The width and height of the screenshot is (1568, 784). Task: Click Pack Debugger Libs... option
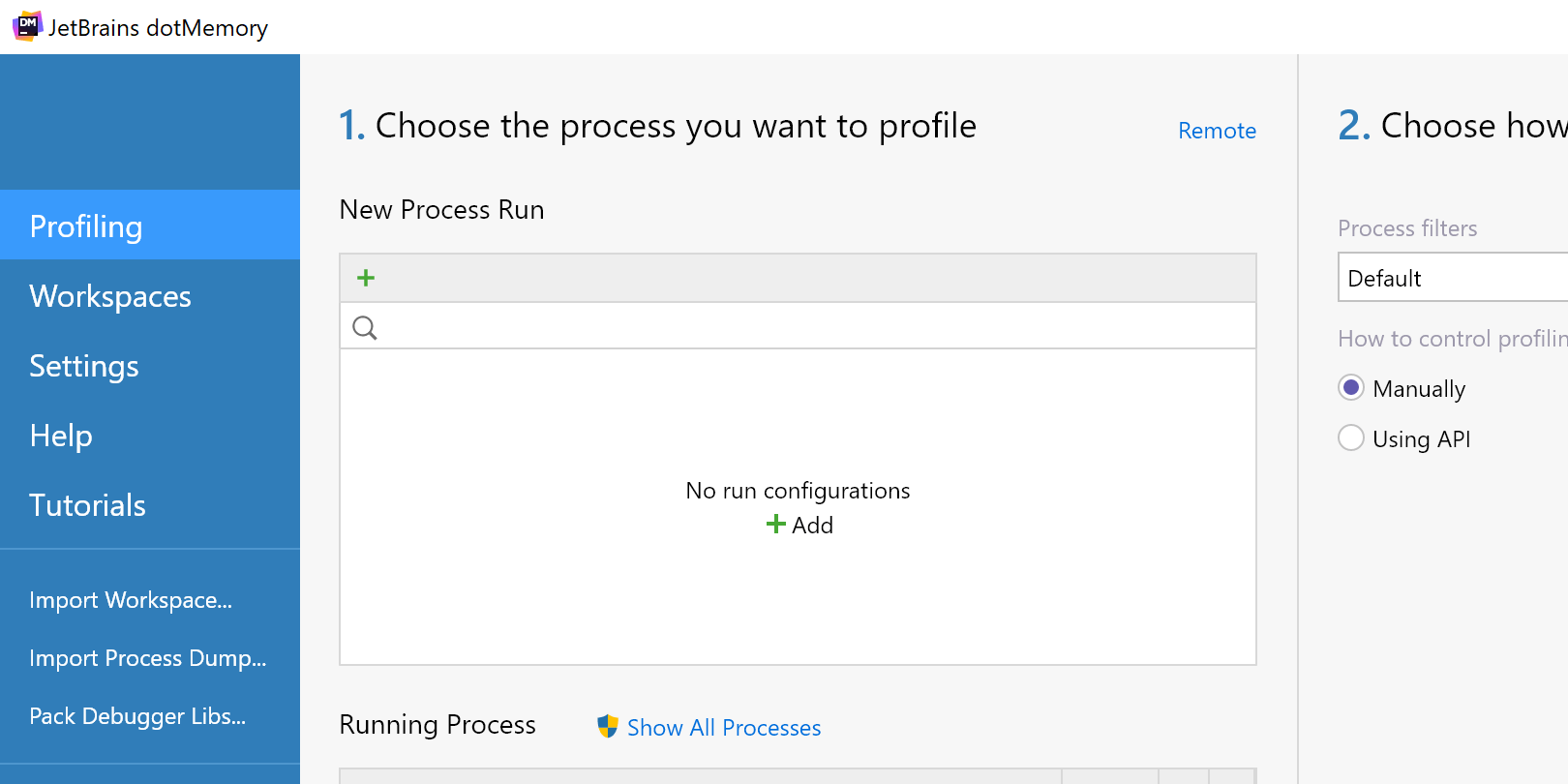coord(137,716)
